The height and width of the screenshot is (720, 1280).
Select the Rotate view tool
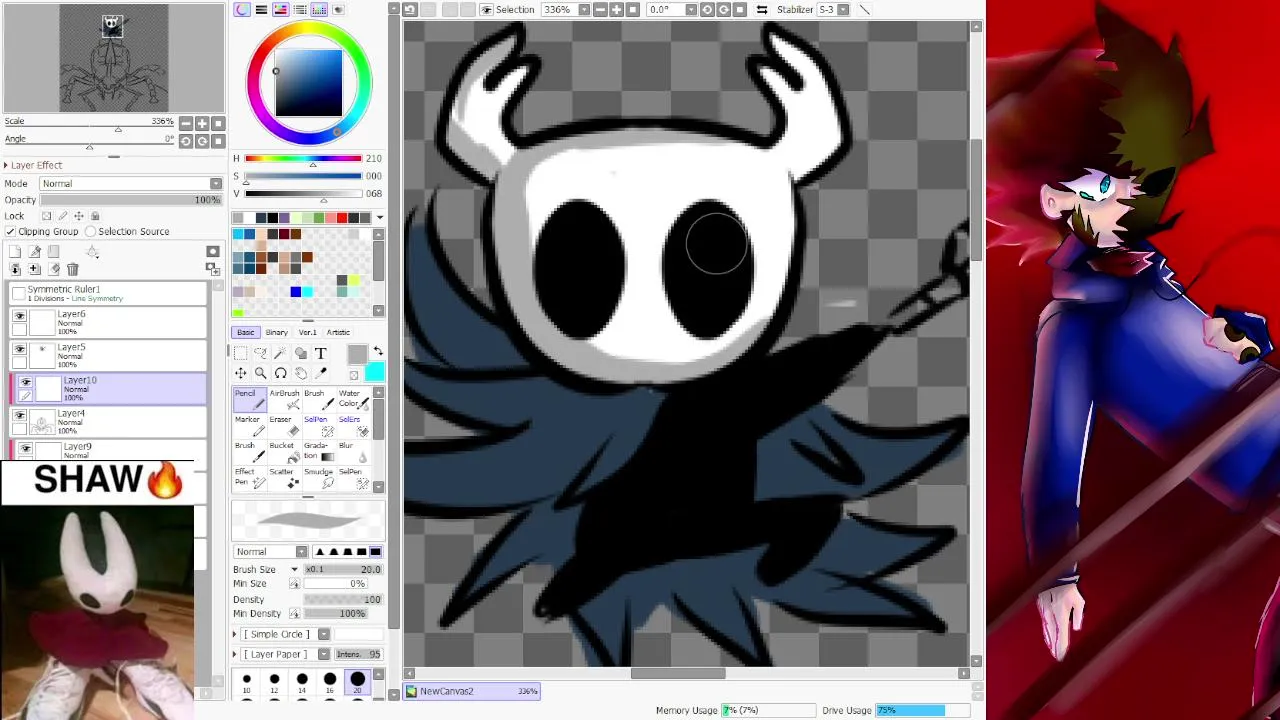(x=281, y=373)
